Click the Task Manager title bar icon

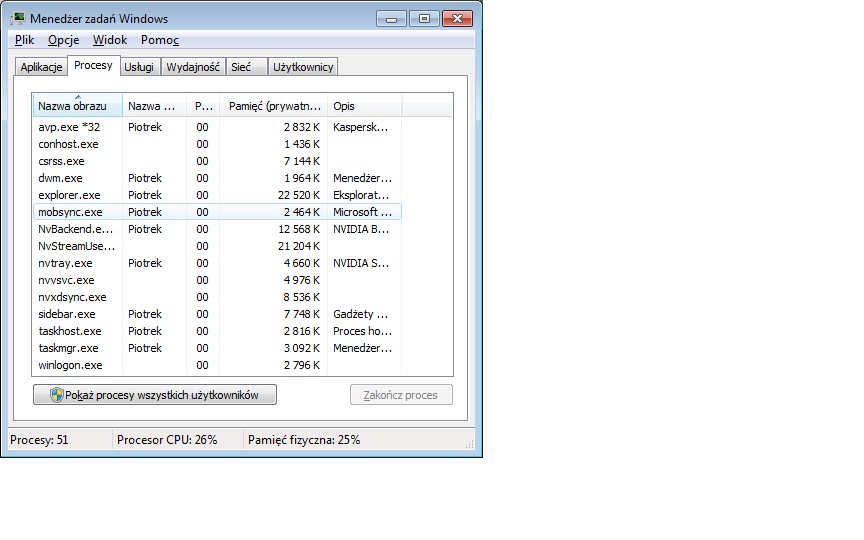18,18
